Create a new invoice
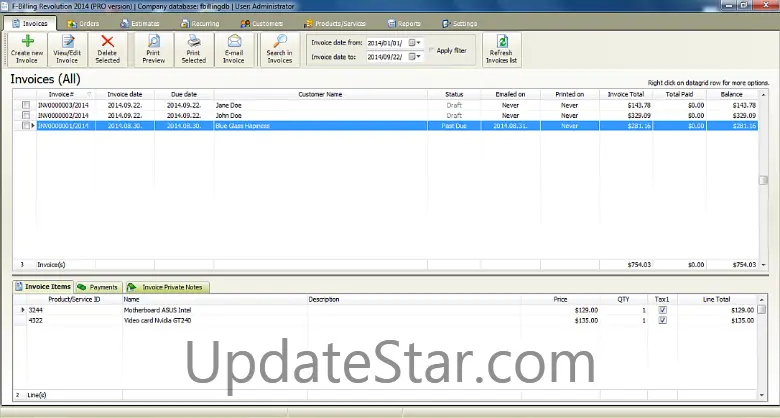Image resolution: width=780 pixels, height=418 pixels. [27, 50]
